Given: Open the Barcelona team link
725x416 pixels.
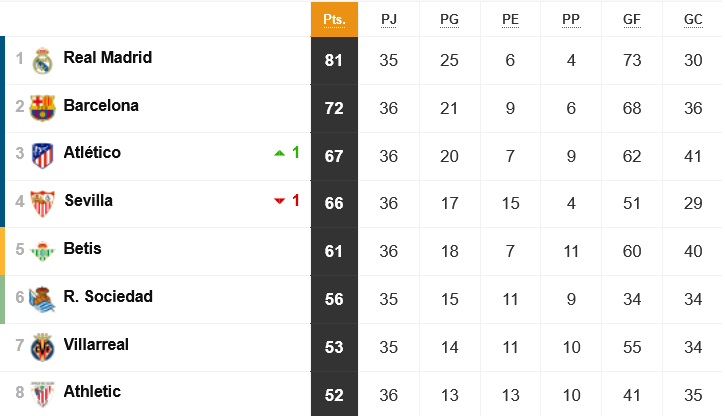Looking at the screenshot, I should click(101, 105).
